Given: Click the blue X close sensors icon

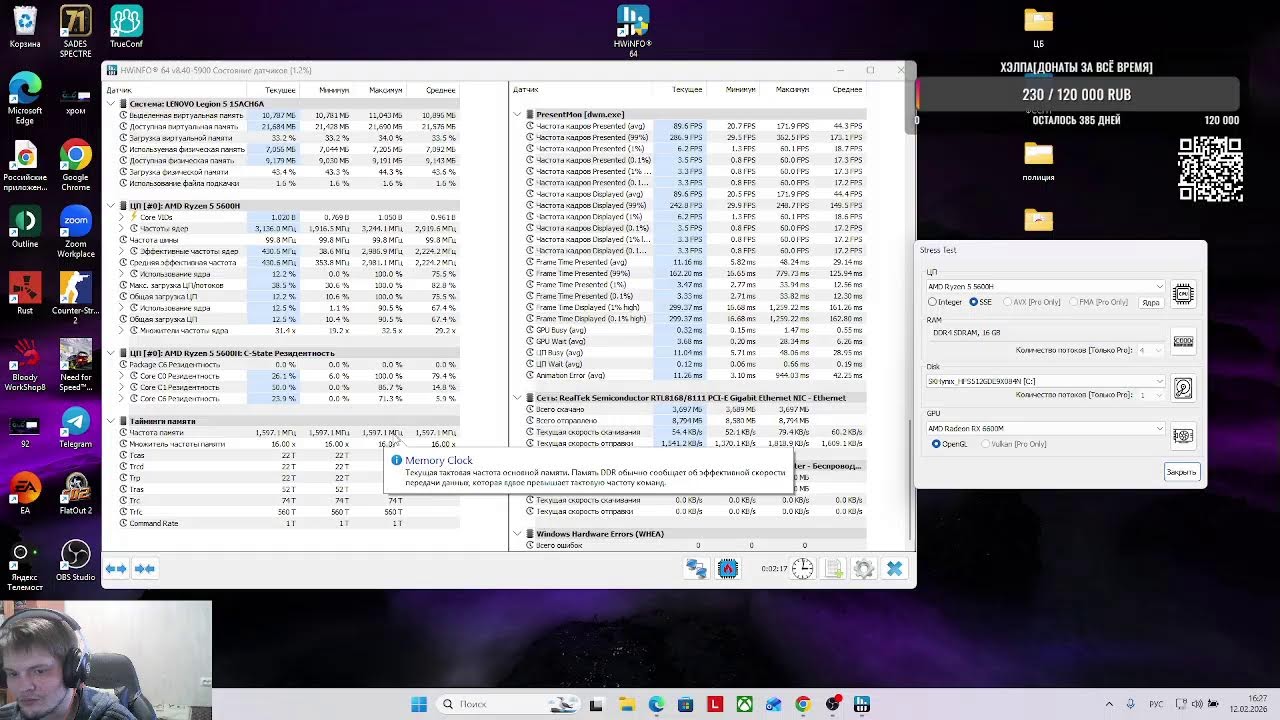Looking at the screenshot, I should coord(895,569).
